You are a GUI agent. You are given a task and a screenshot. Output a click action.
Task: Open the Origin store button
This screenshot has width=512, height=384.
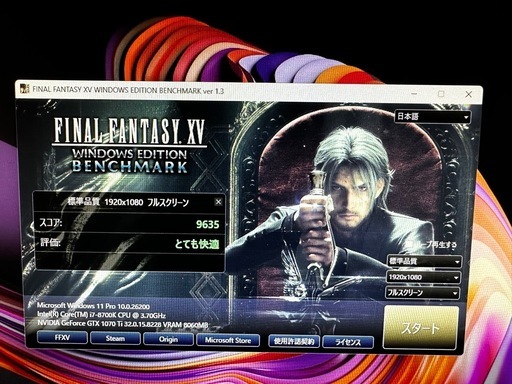168,339
